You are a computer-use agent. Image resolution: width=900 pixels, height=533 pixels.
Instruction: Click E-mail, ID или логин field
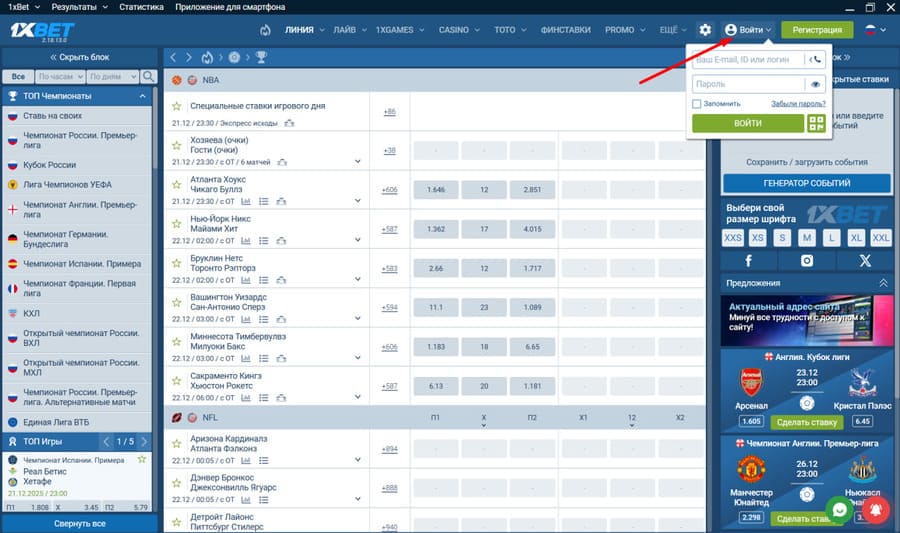[748, 59]
